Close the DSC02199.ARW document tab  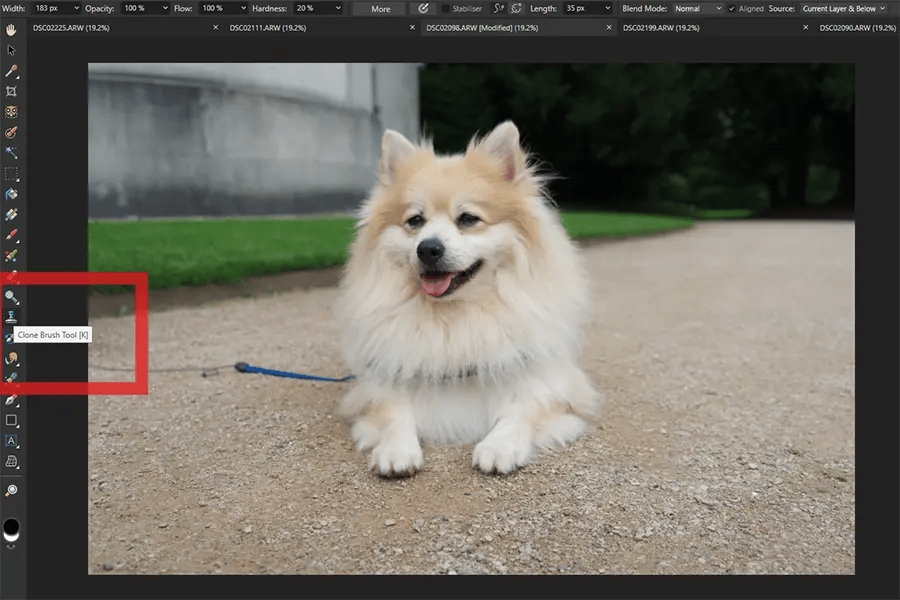(805, 28)
